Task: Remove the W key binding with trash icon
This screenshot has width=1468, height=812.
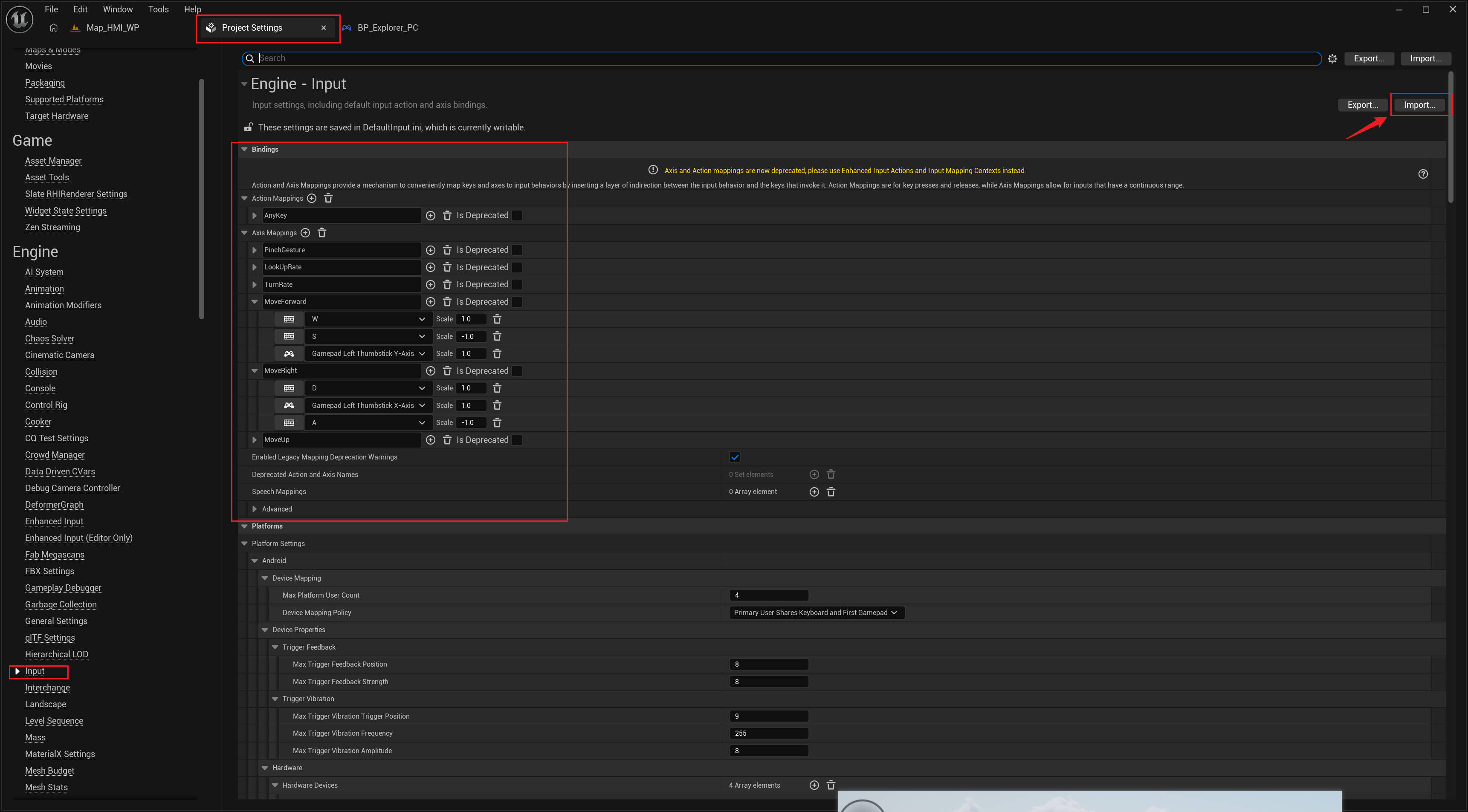Action: pos(497,319)
